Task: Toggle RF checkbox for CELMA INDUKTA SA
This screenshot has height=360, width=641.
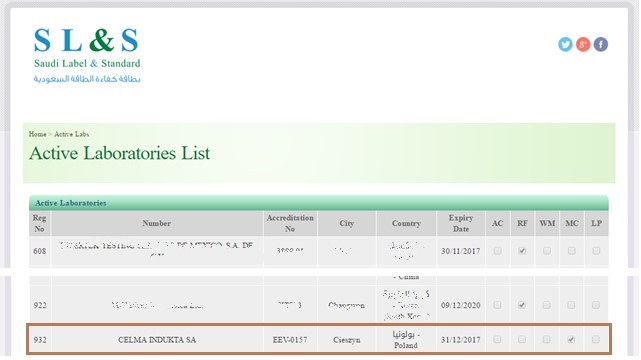Action: (522, 339)
